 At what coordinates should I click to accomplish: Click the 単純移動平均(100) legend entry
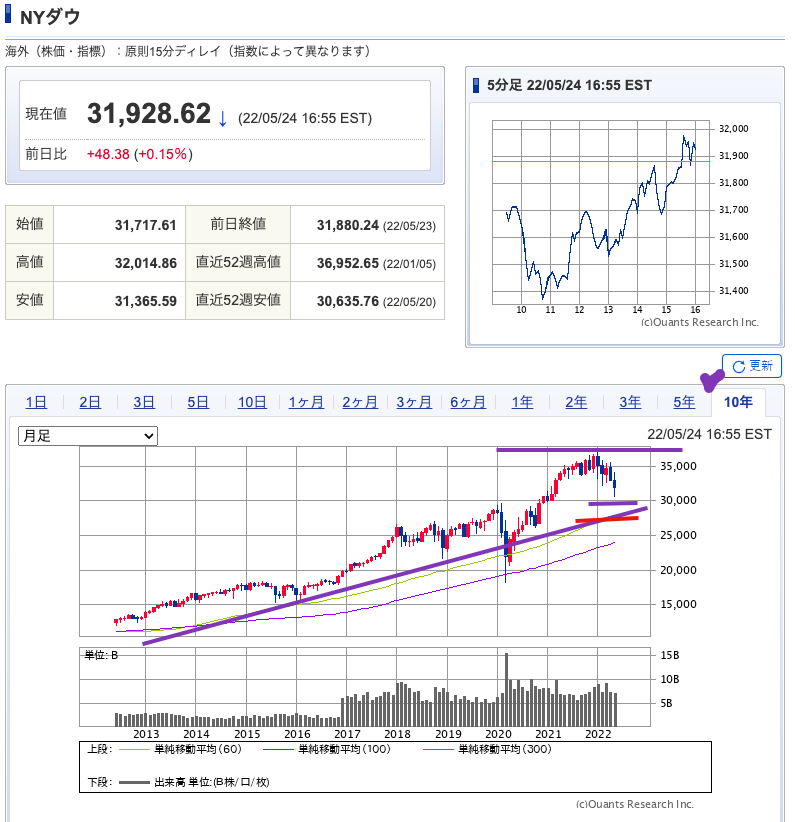327,749
